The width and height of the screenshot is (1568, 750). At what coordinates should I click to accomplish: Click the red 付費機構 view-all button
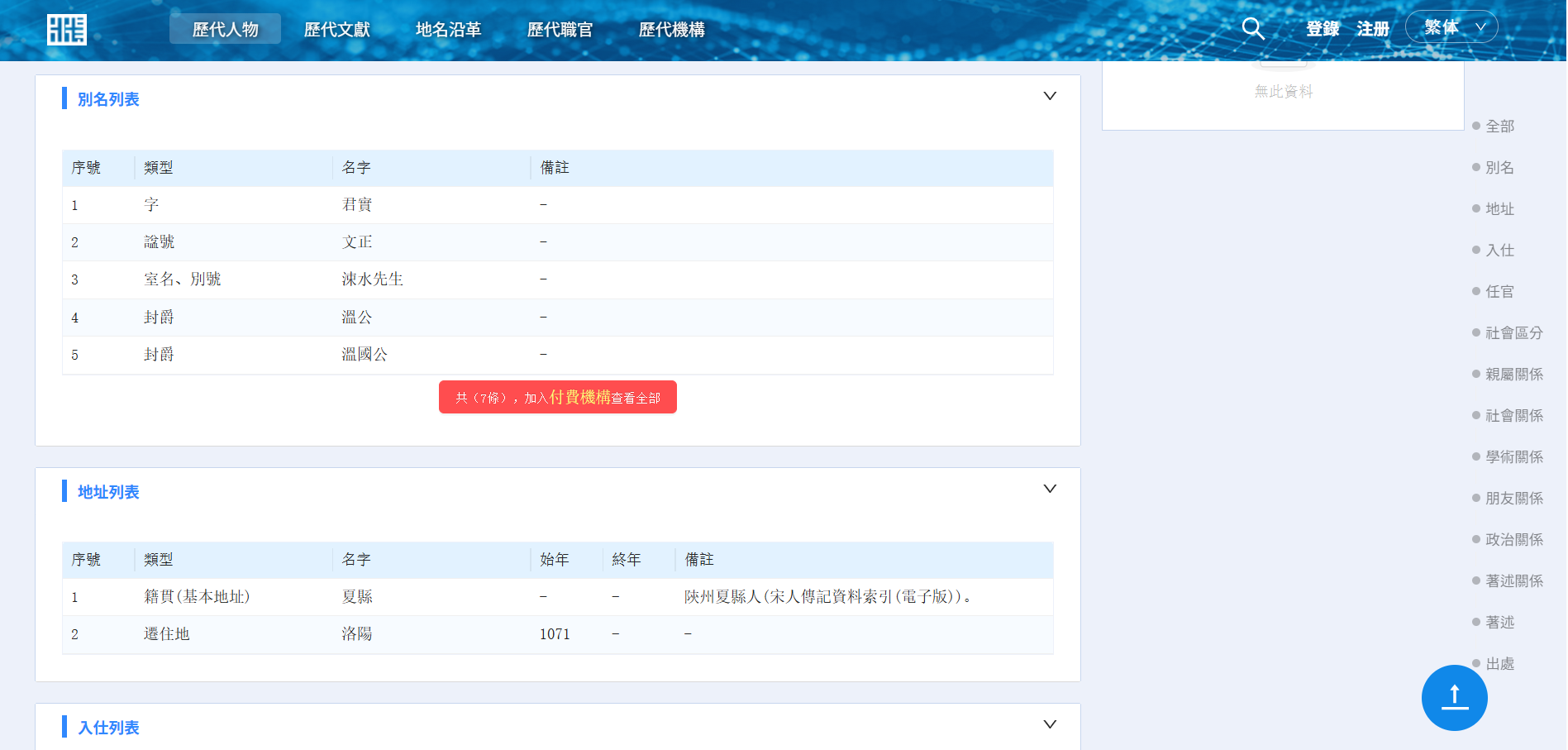point(557,398)
